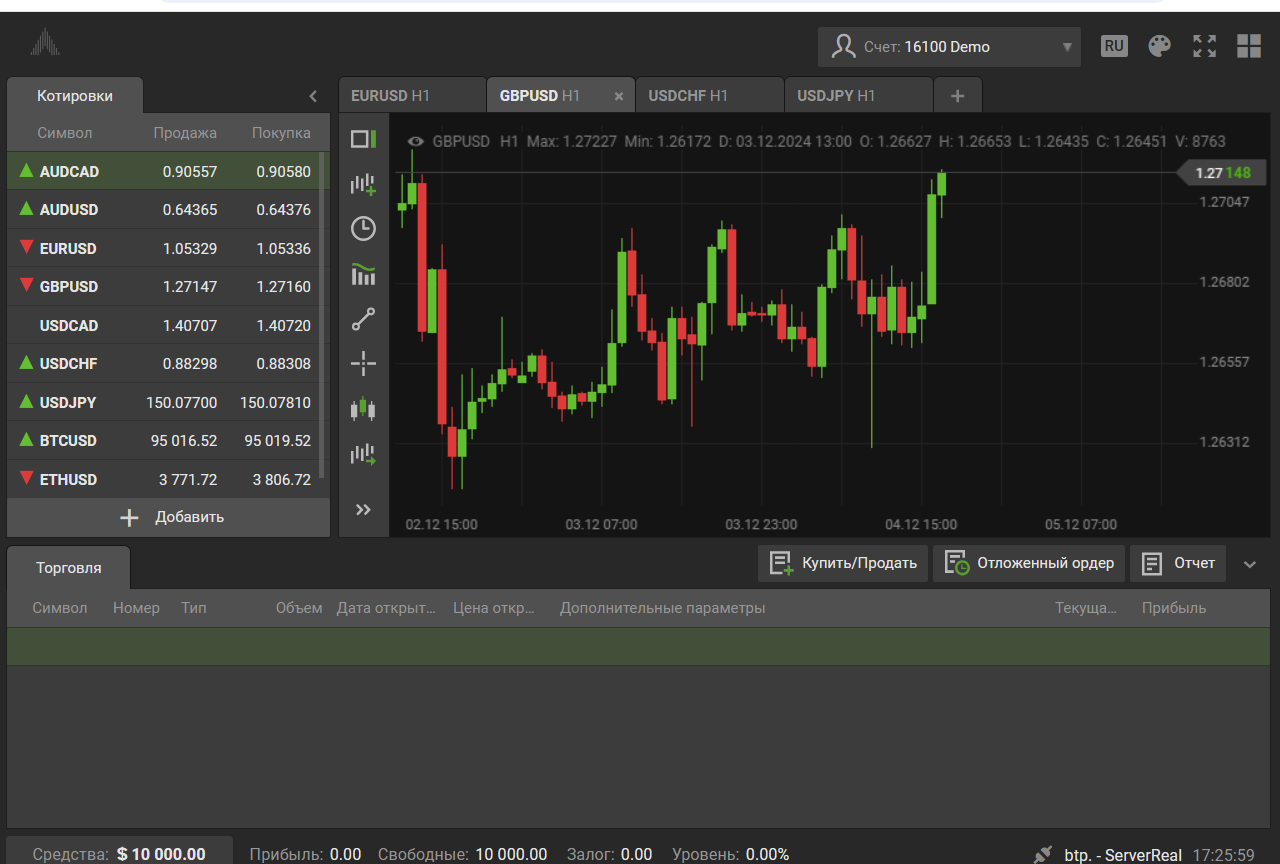Select the line drawing tool

363,319
